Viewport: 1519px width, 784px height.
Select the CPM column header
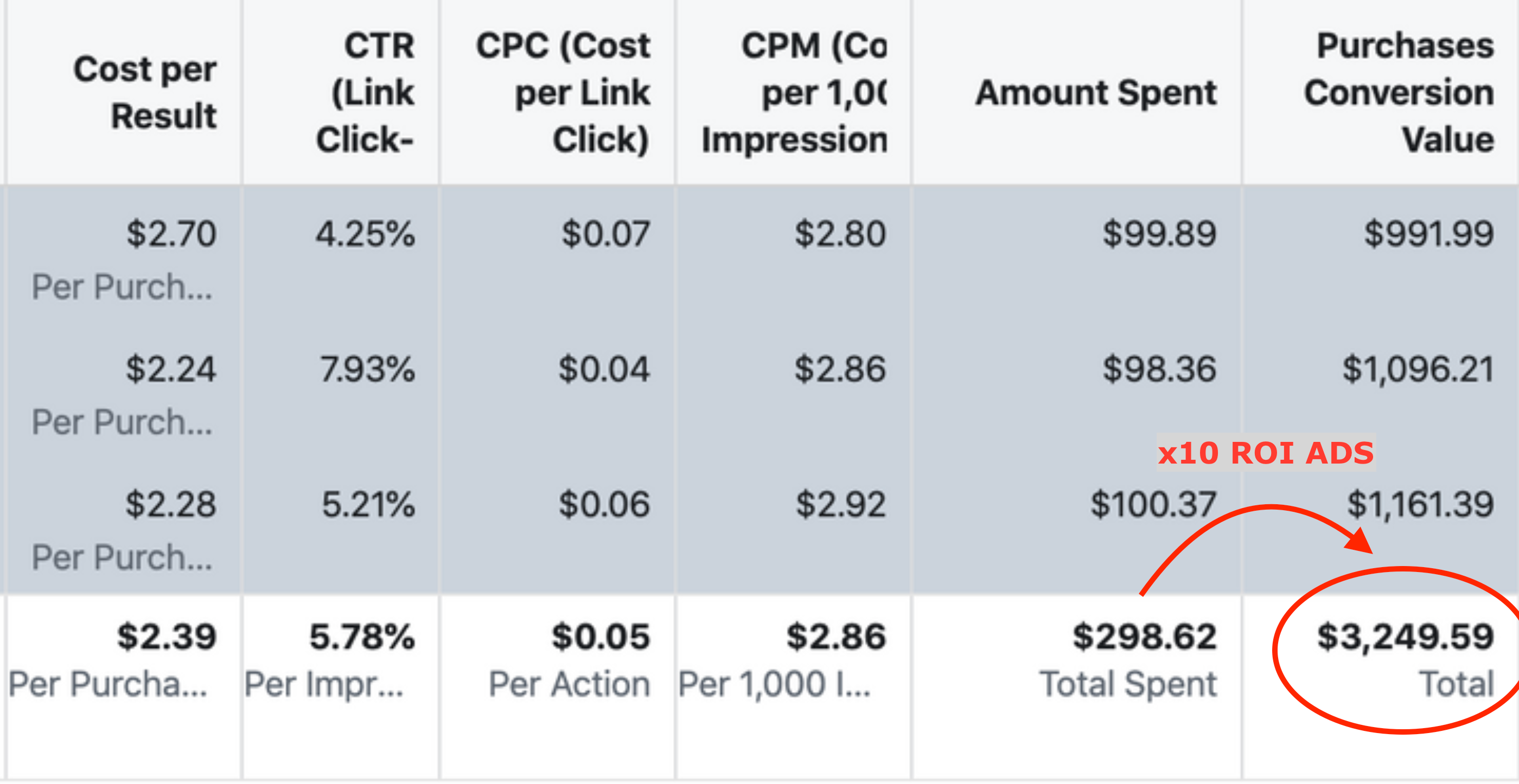pos(795,93)
